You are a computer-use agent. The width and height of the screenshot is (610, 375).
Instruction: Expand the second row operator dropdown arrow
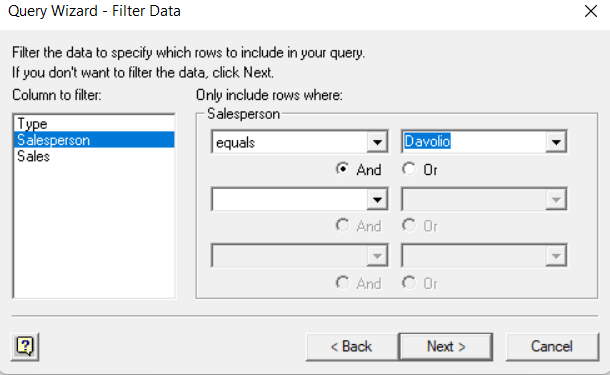377,200
